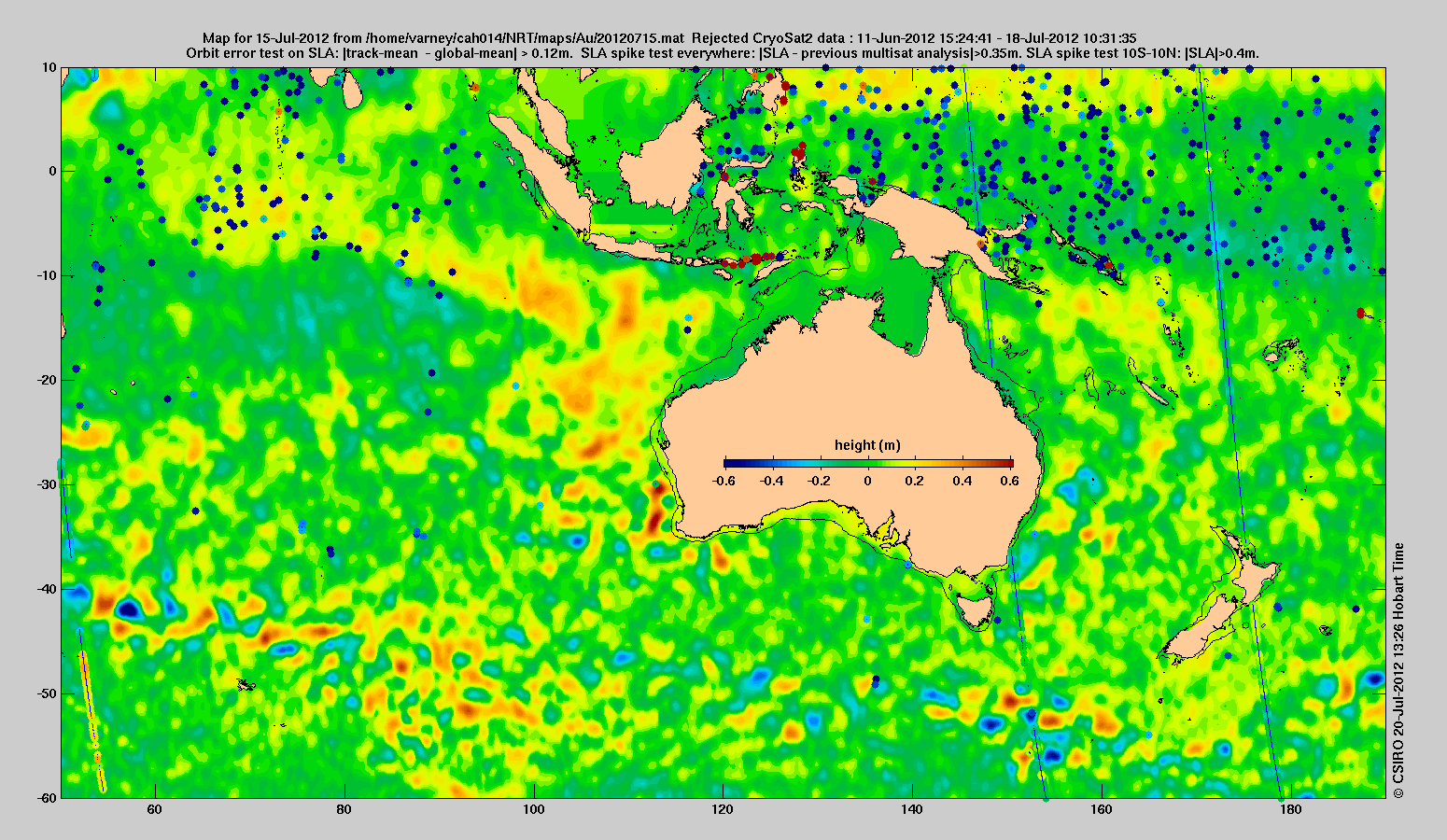Click the 'height (m)' colorbar label
Image resolution: width=1447 pixels, height=840 pixels.
(x=867, y=445)
